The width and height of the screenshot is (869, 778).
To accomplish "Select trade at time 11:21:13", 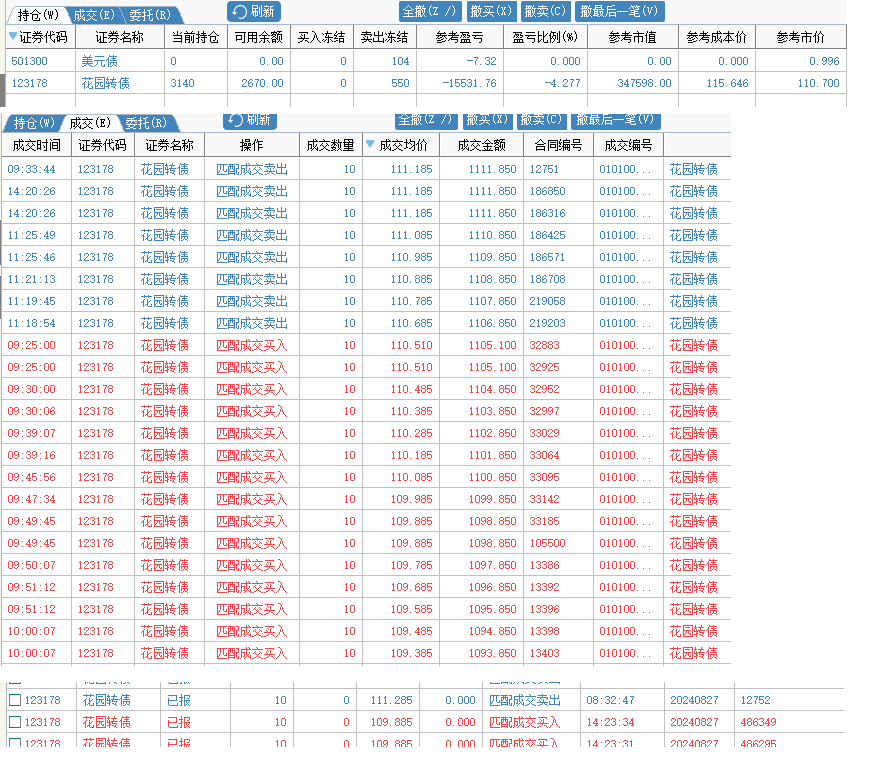I will point(366,279).
